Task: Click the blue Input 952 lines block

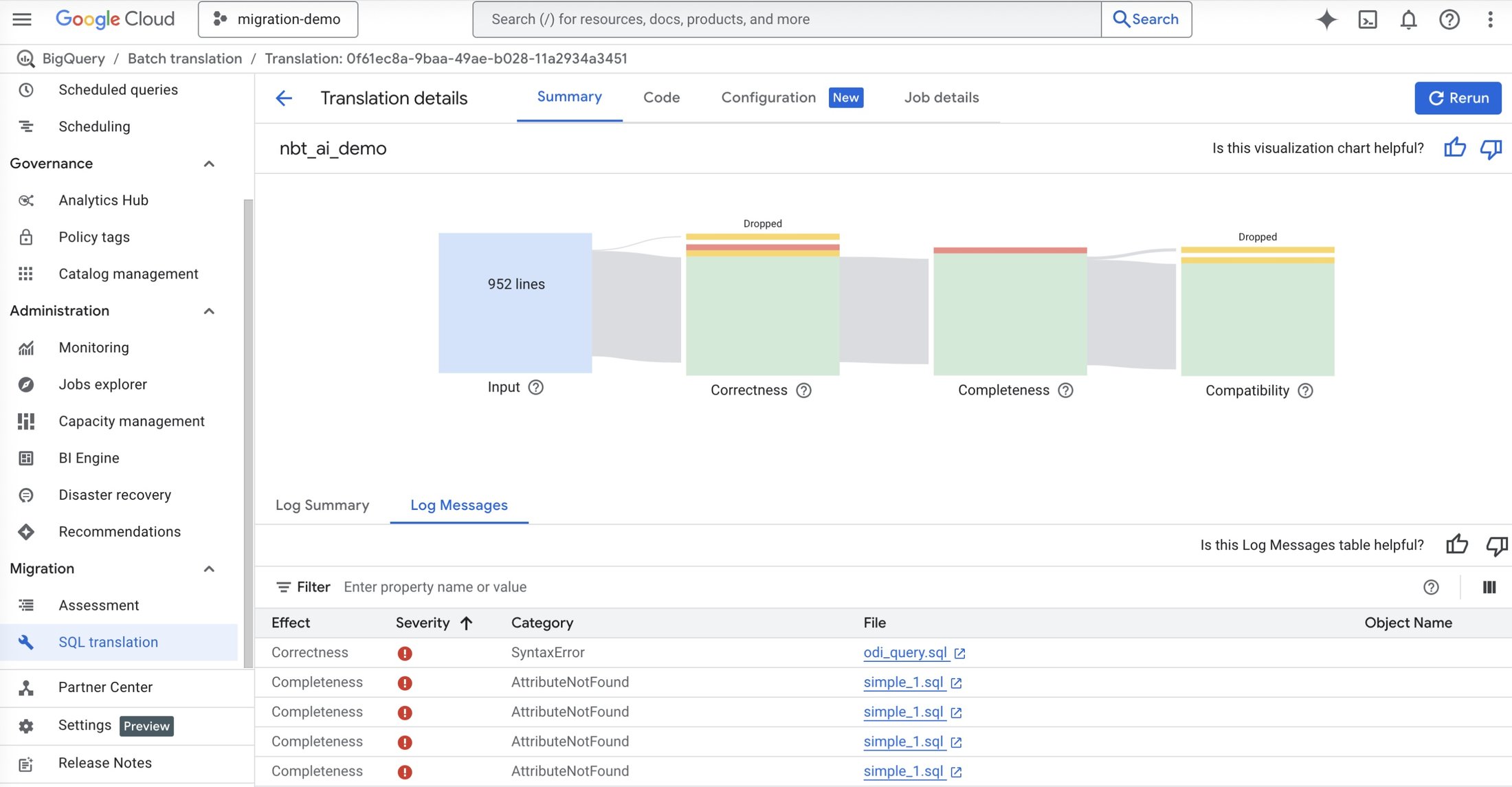Action: [515, 303]
